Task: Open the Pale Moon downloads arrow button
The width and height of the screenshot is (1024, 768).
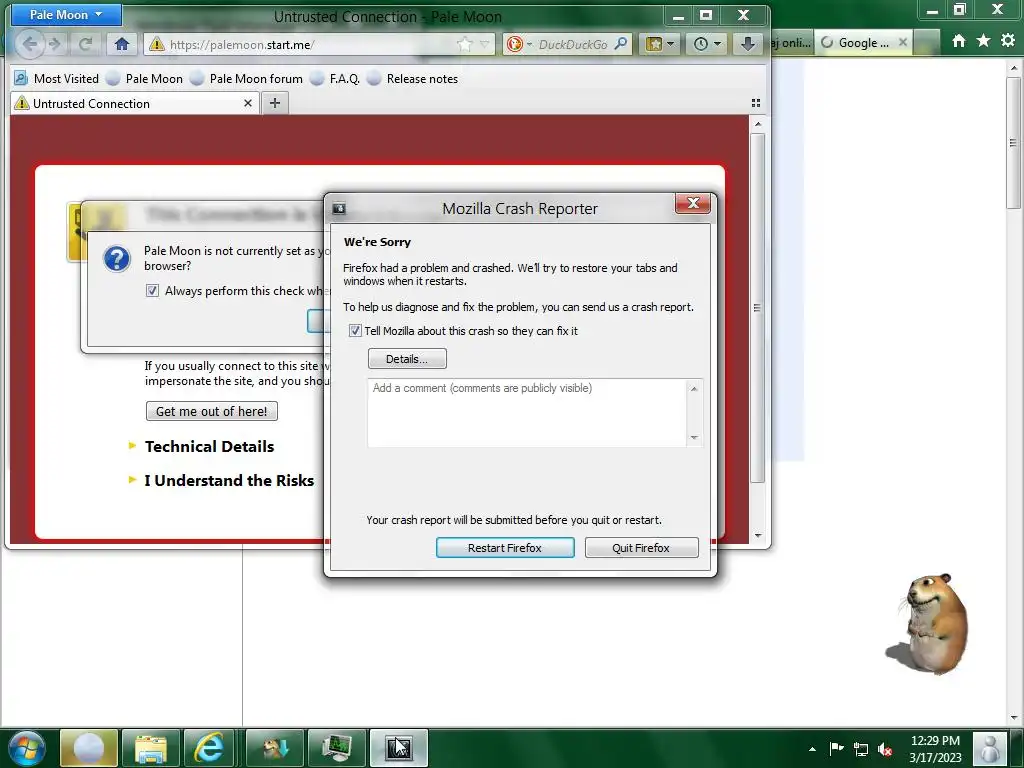Action: coord(748,44)
